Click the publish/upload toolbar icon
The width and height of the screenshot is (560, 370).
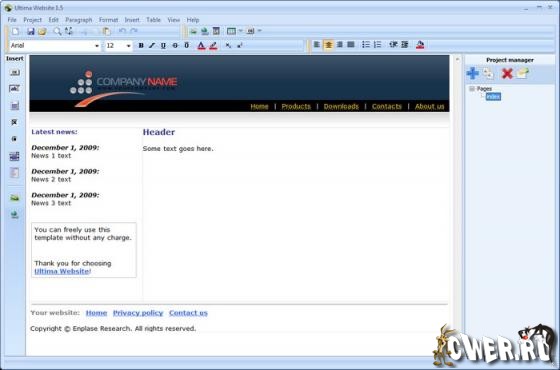tap(205, 31)
